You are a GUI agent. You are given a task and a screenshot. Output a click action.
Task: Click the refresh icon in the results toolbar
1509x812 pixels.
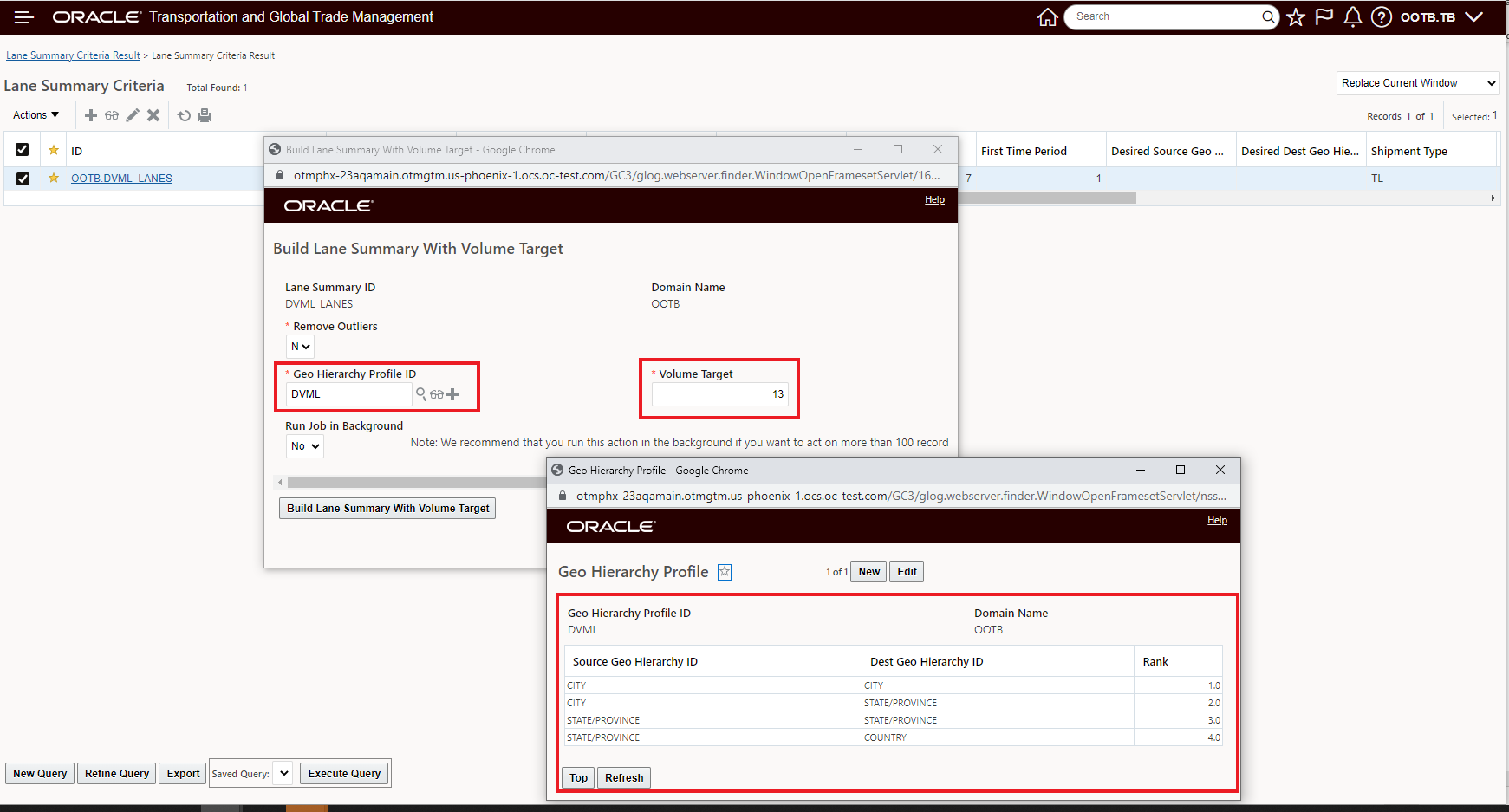pos(184,115)
